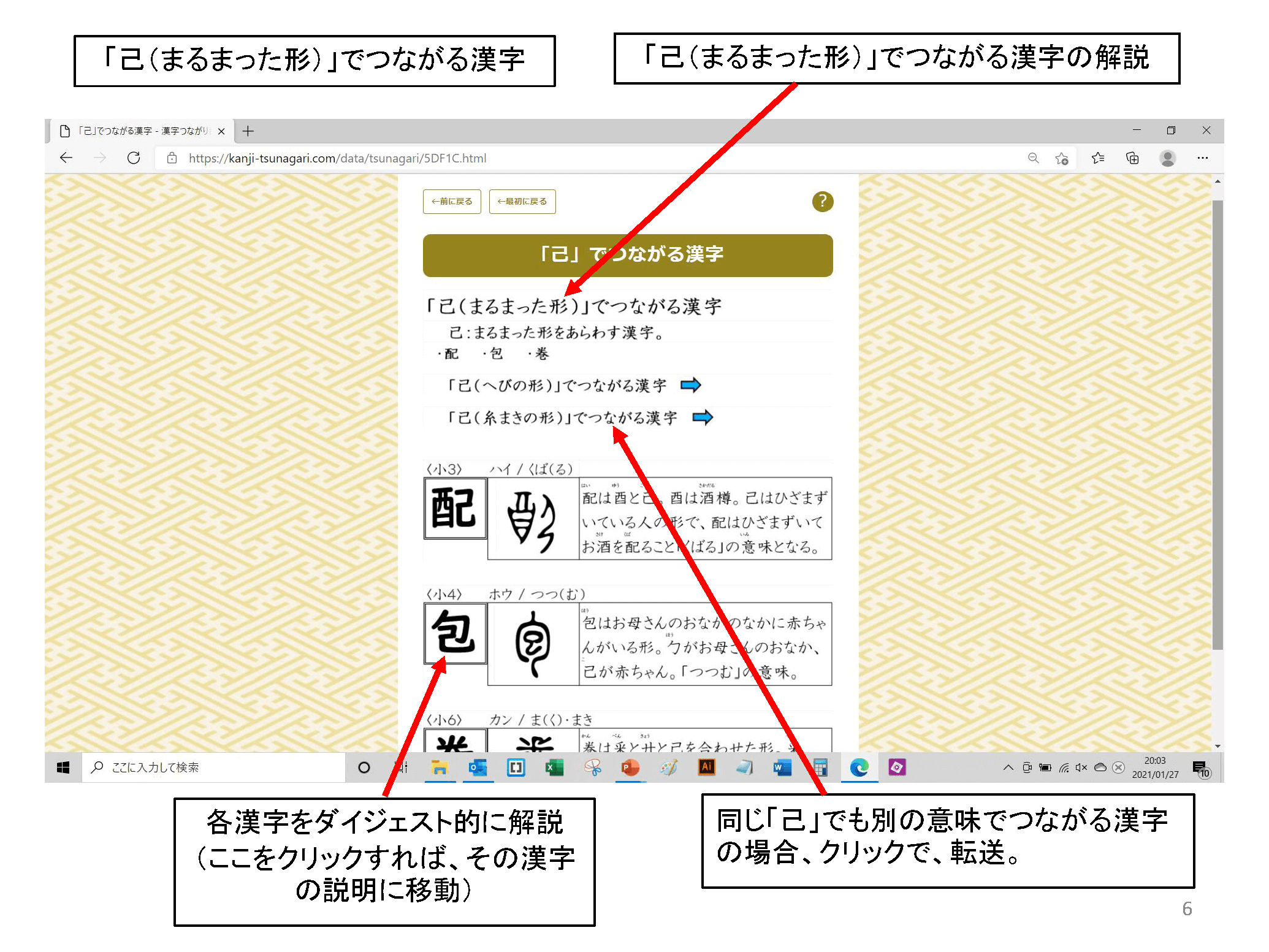Expand hidden system tray icons chevron
Image resolution: width=1269 pixels, height=952 pixels.
coord(1008,767)
